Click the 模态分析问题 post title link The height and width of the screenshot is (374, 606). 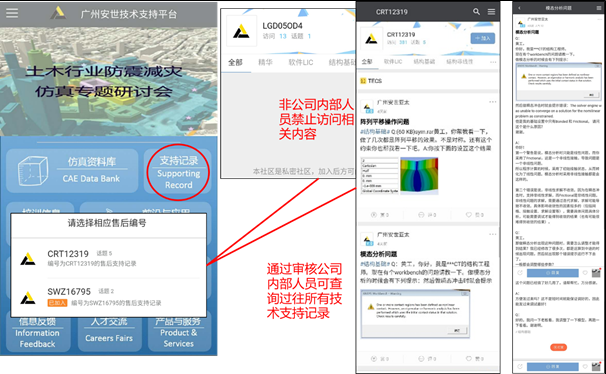click(378, 254)
